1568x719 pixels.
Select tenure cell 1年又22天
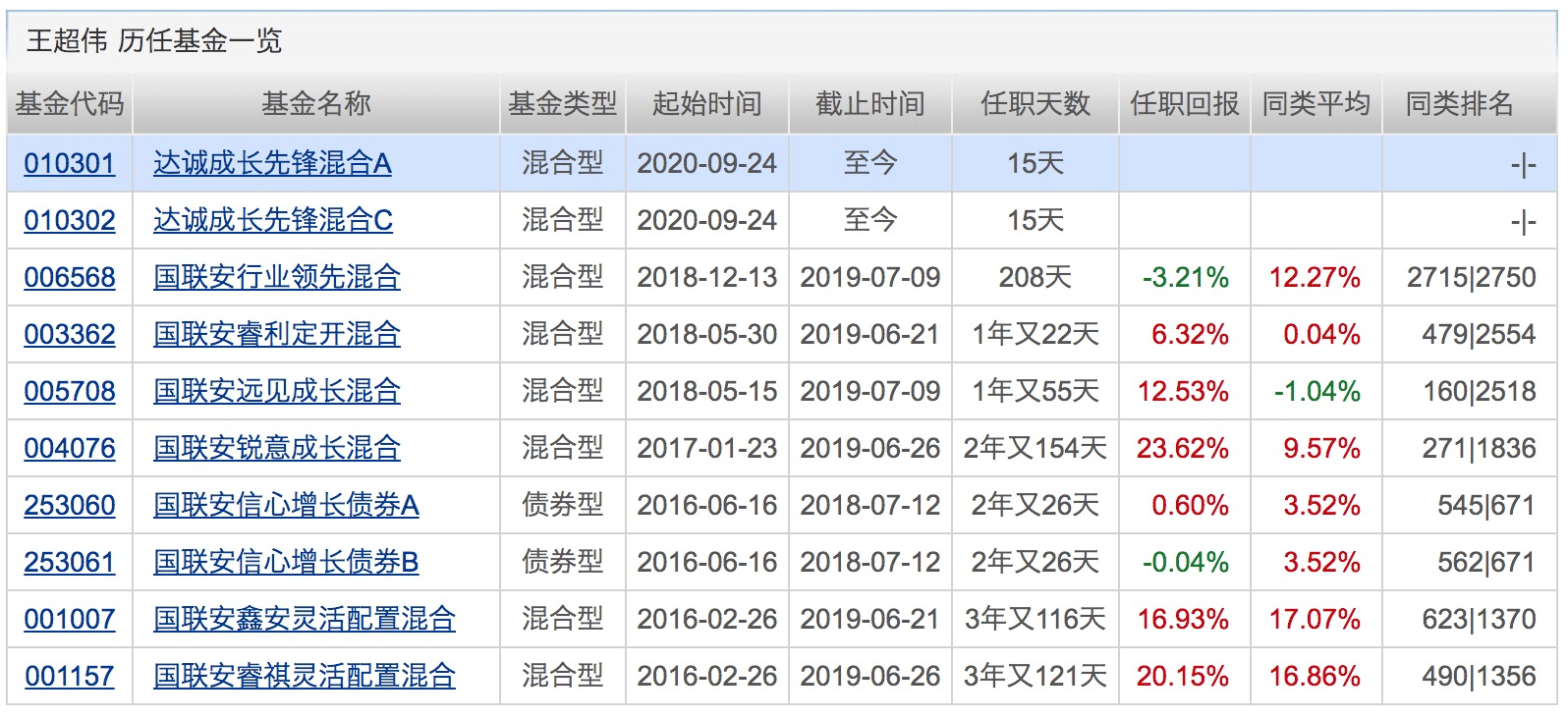pyautogui.click(x=1036, y=334)
